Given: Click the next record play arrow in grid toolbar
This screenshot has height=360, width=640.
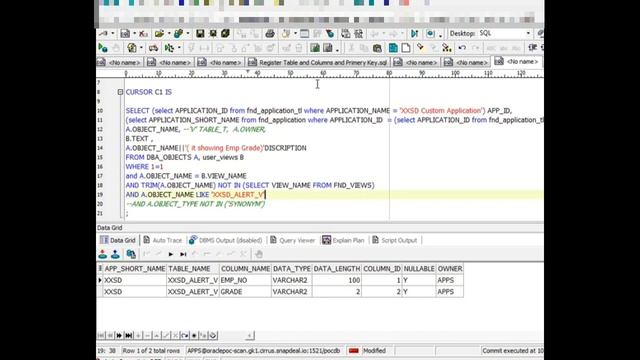Looking at the screenshot, I should tap(171, 254).
